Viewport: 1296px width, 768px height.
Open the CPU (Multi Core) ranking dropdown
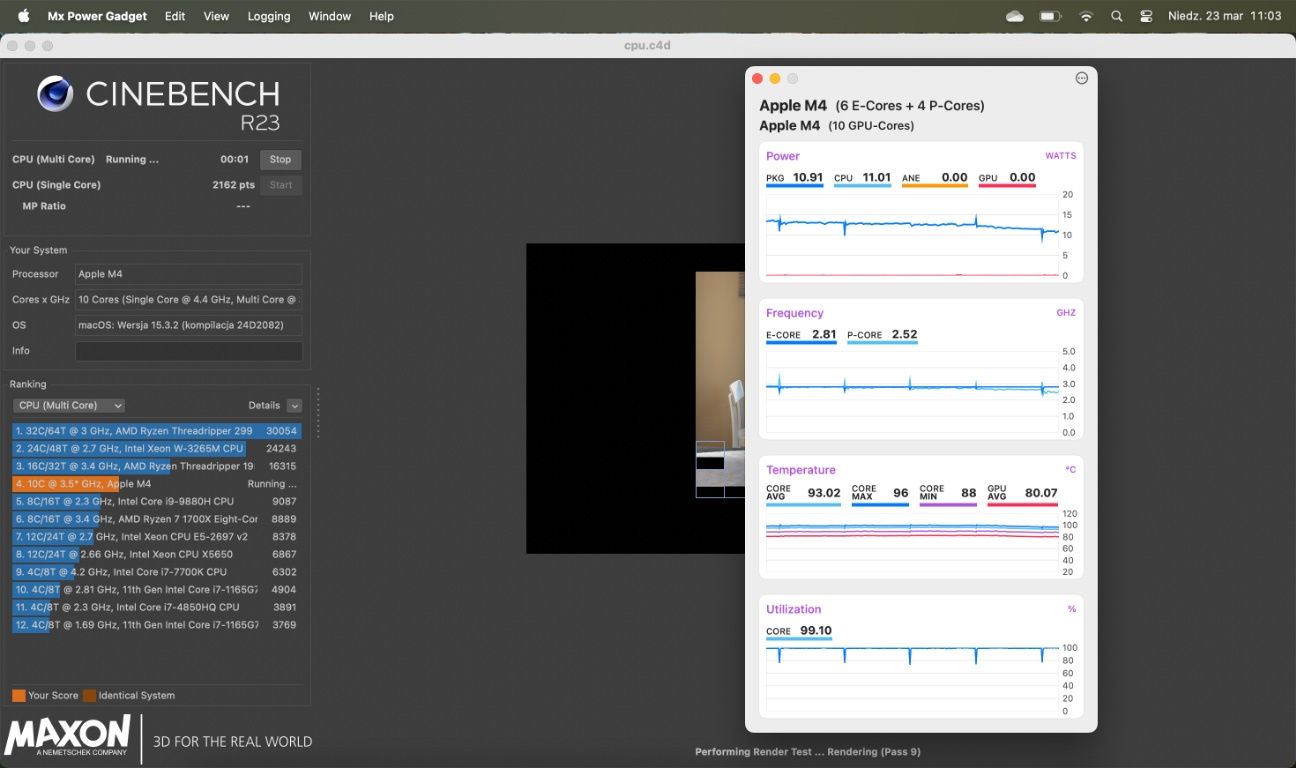click(x=69, y=405)
